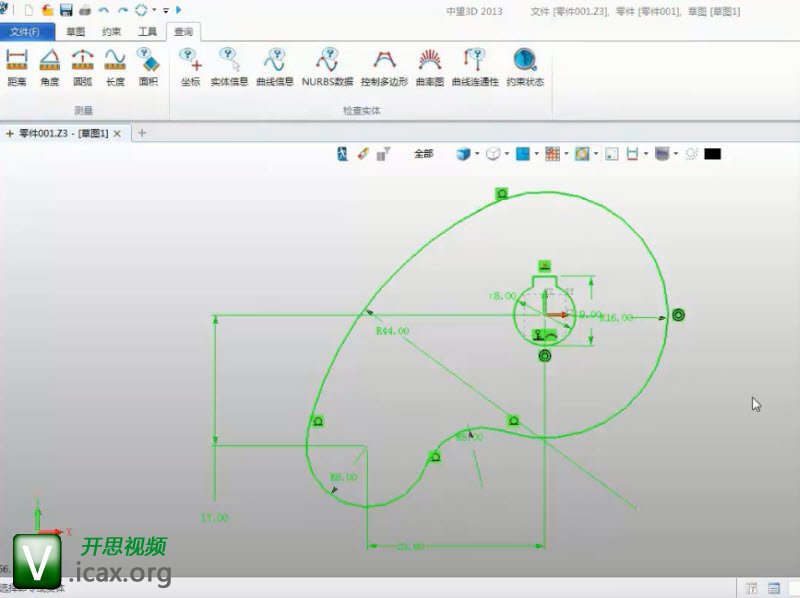Open the 曲率图 curvature plot tool
Viewport: 800px width, 598px height.
pos(430,67)
